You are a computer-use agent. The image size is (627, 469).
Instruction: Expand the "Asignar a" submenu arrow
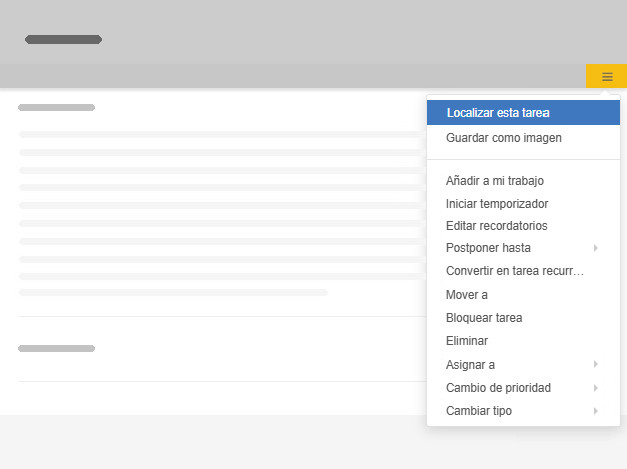coord(596,365)
